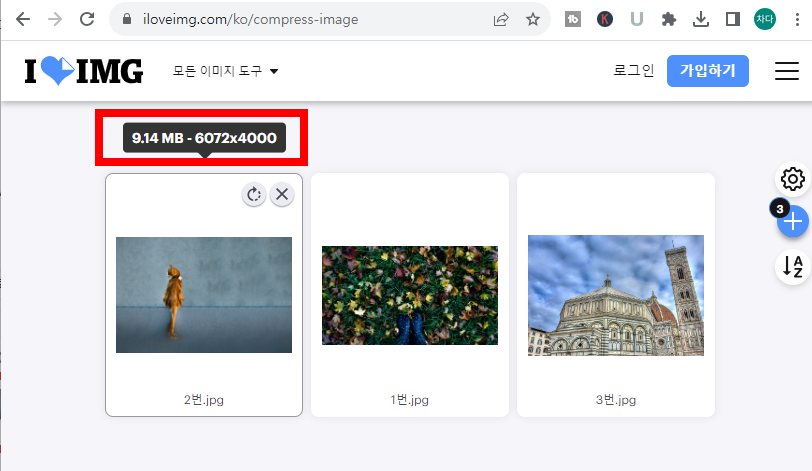The width and height of the screenshot is (812, 471).
Task: Open Chrome three-dot menu
Action: point(797,20)
